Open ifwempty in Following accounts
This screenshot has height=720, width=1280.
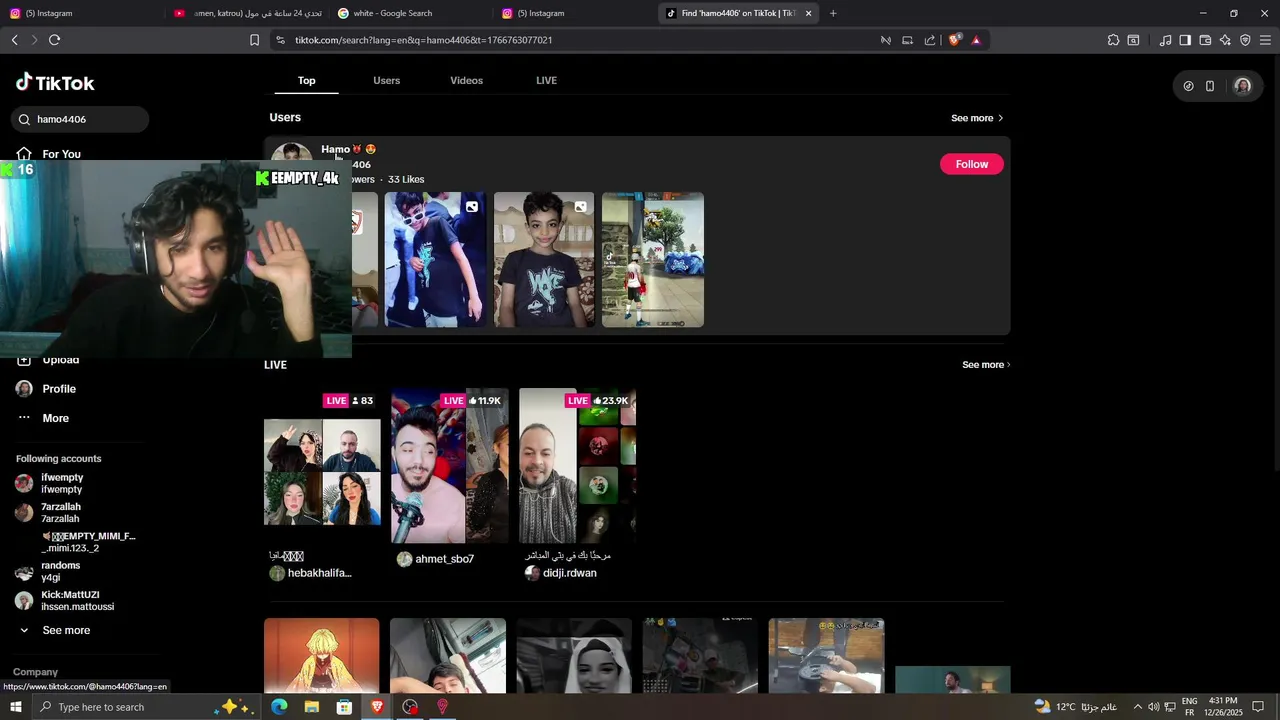click(x=62, y=483)
